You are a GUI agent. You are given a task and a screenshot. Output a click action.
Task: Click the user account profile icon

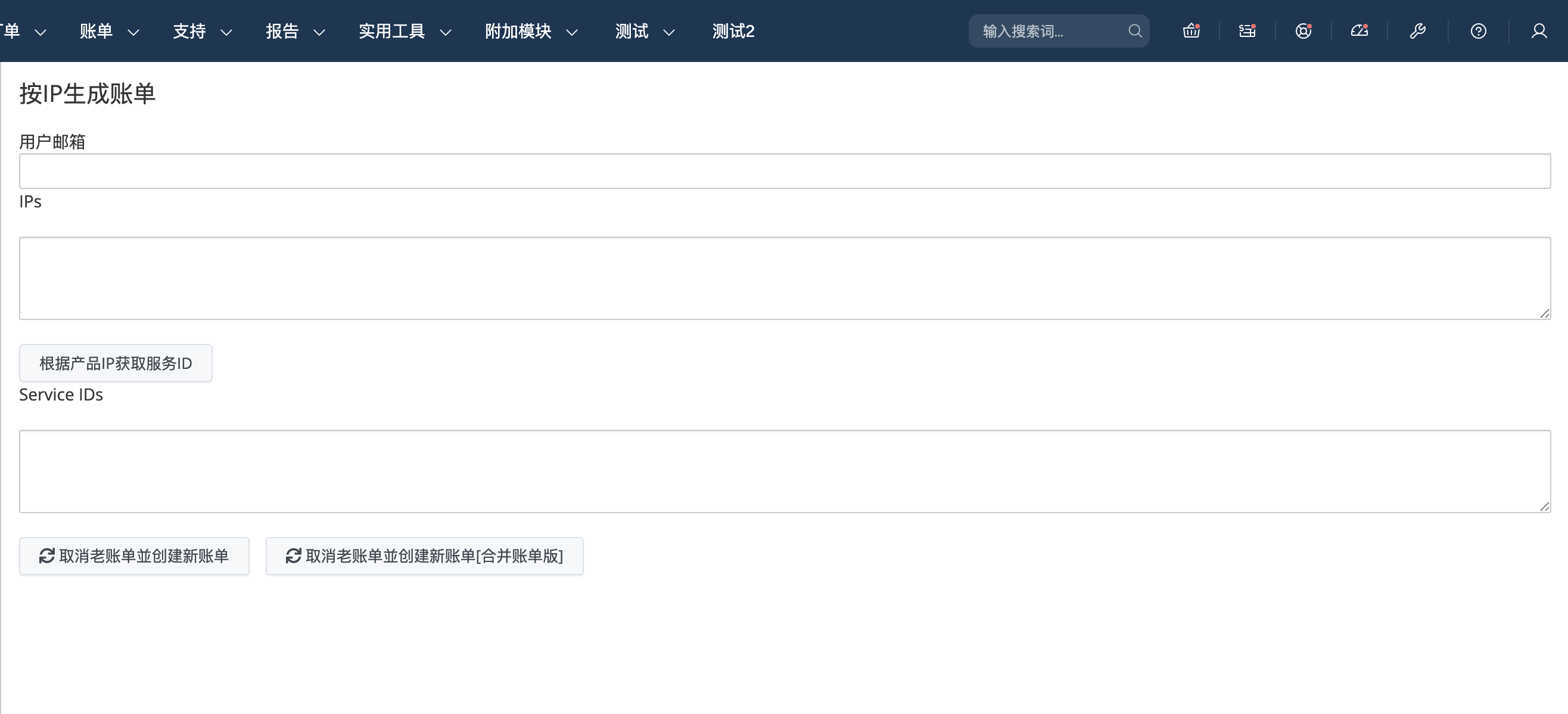(x=1539, y=31)
